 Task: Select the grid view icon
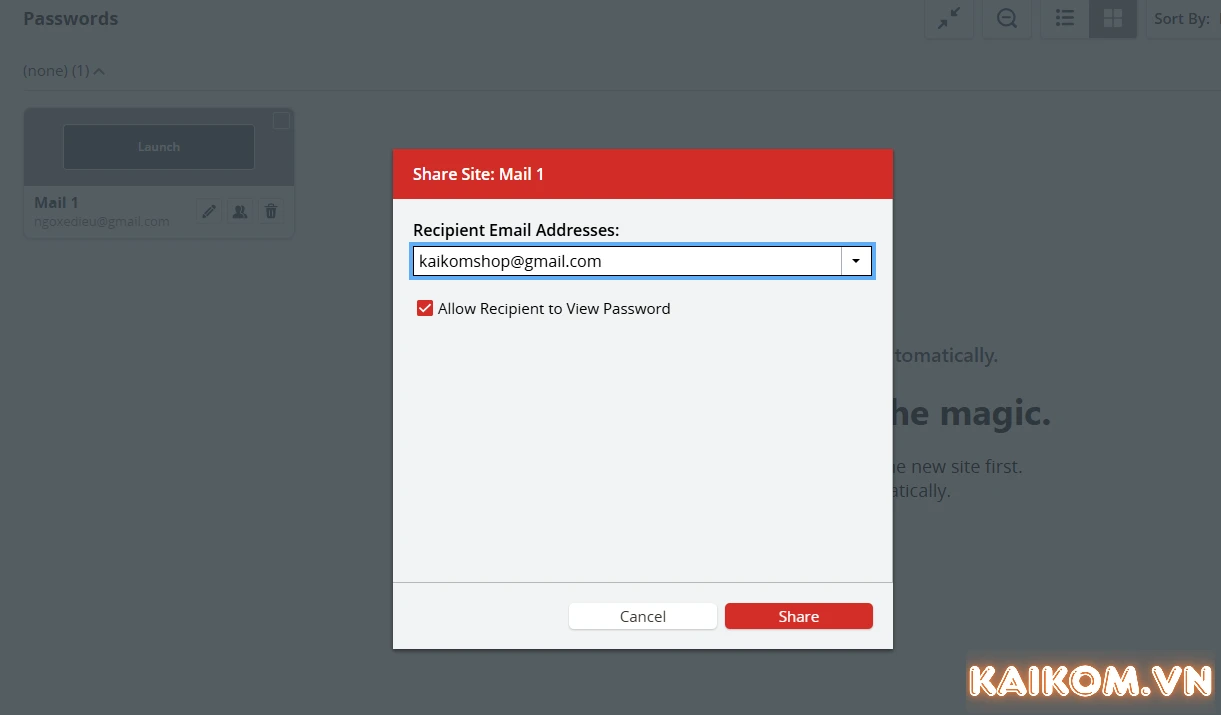point(1113,18)
